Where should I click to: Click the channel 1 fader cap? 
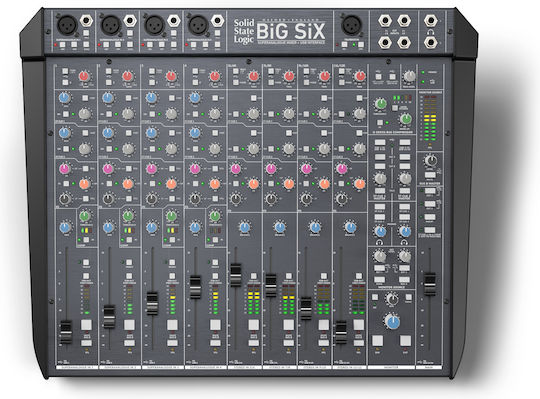66,332
